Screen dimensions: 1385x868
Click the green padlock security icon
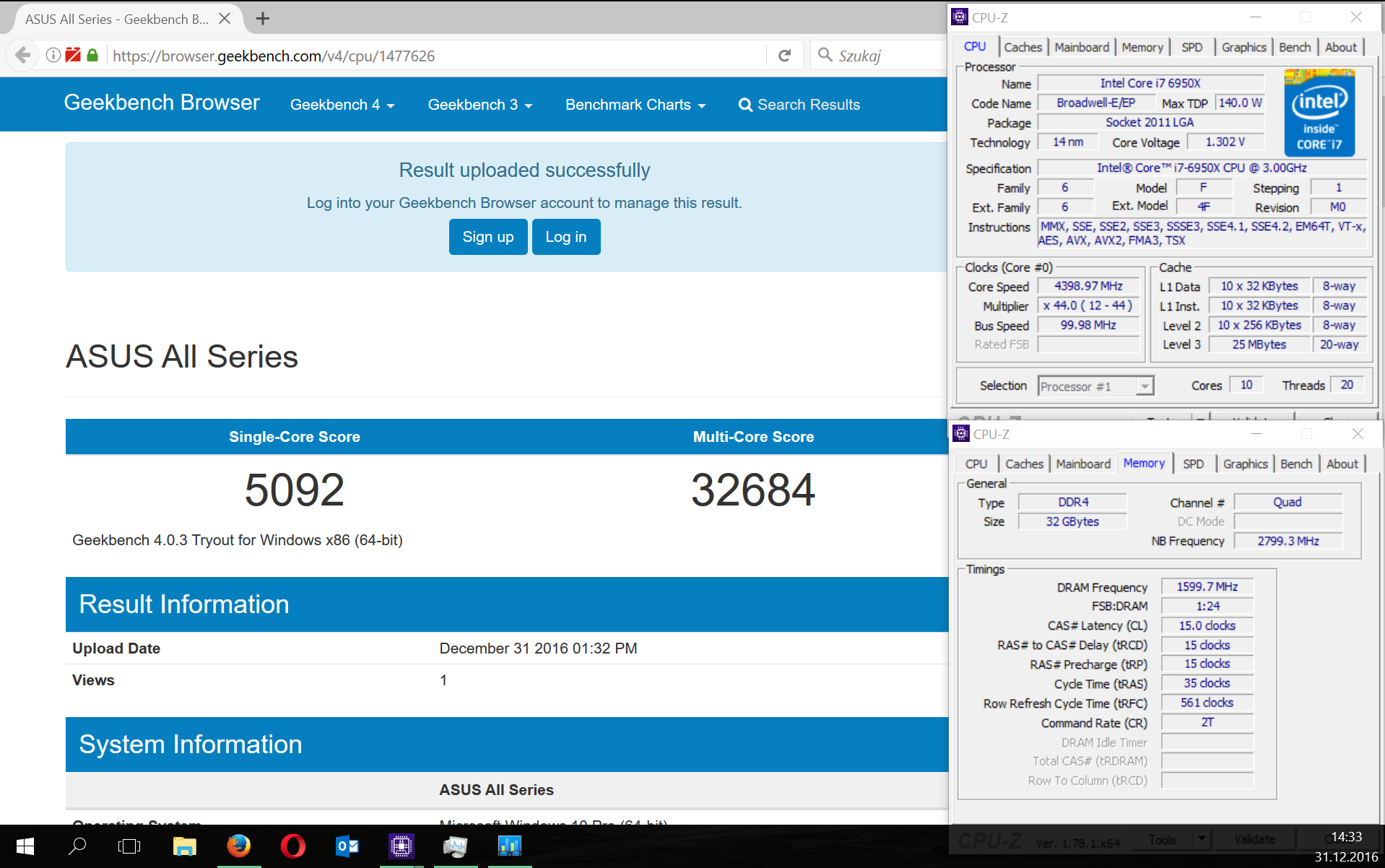[x=92, y=55]
